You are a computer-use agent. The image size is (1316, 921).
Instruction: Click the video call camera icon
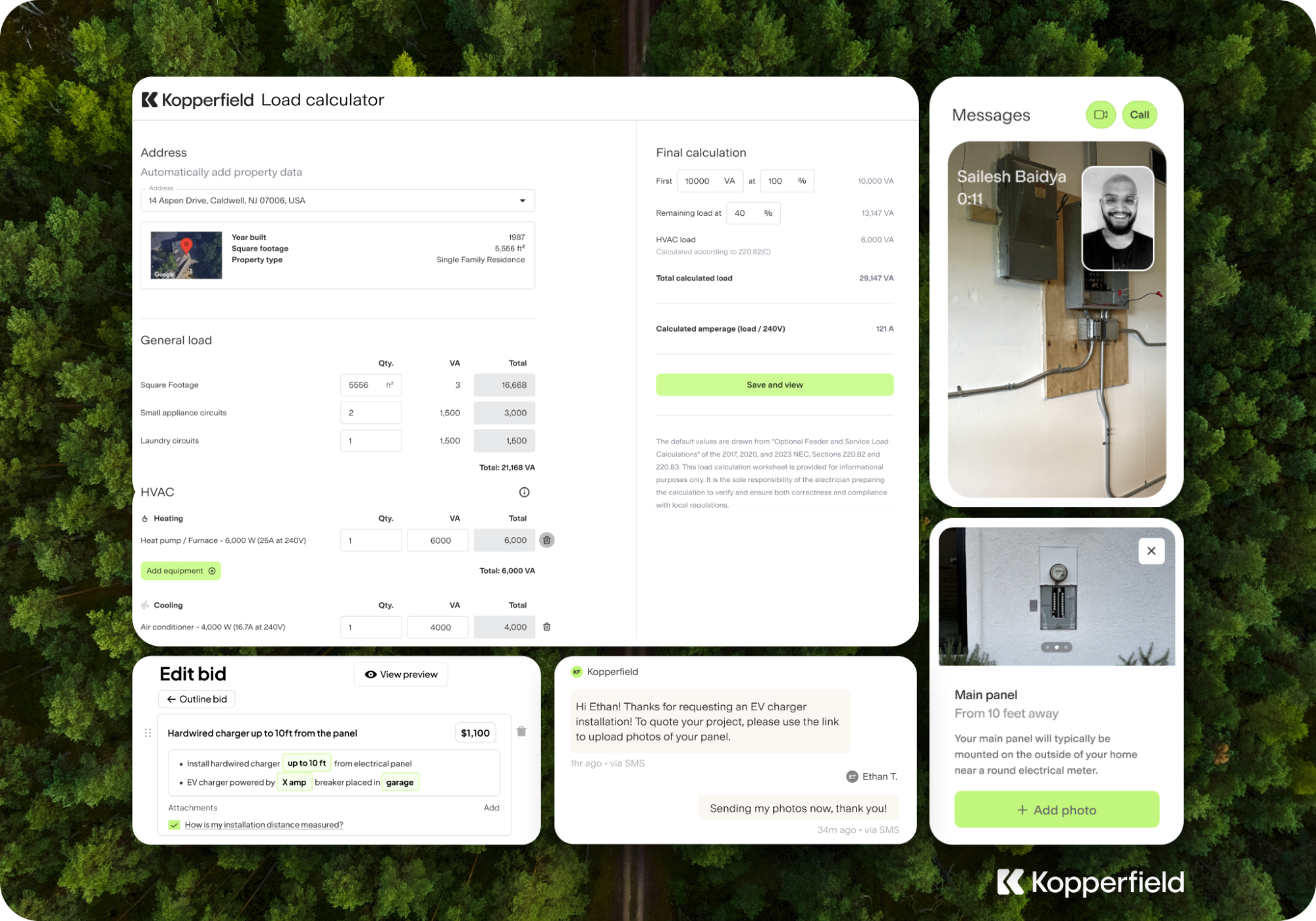(1100, 115)
